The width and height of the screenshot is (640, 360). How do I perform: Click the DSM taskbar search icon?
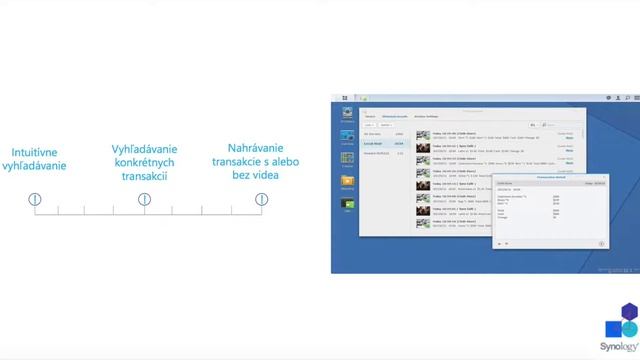coord(627,98)
